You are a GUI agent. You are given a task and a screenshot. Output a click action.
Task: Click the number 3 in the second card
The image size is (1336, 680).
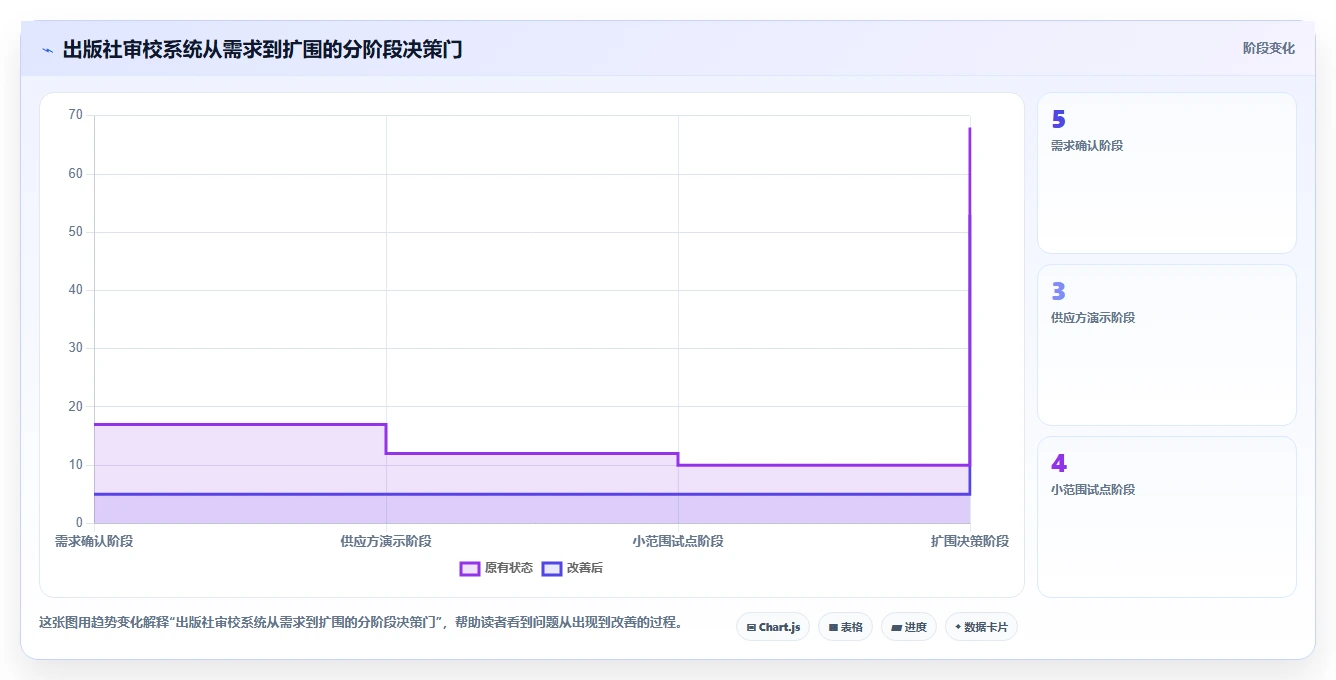coord(1058,291)
